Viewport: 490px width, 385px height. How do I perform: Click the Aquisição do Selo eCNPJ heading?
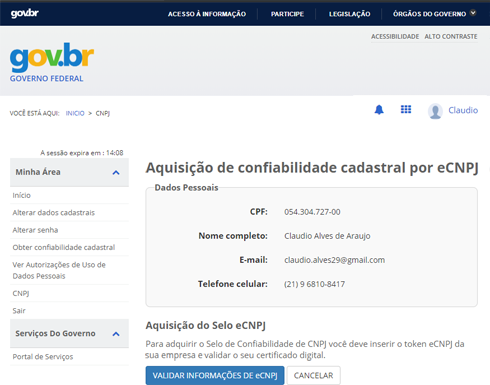point(205,325)
